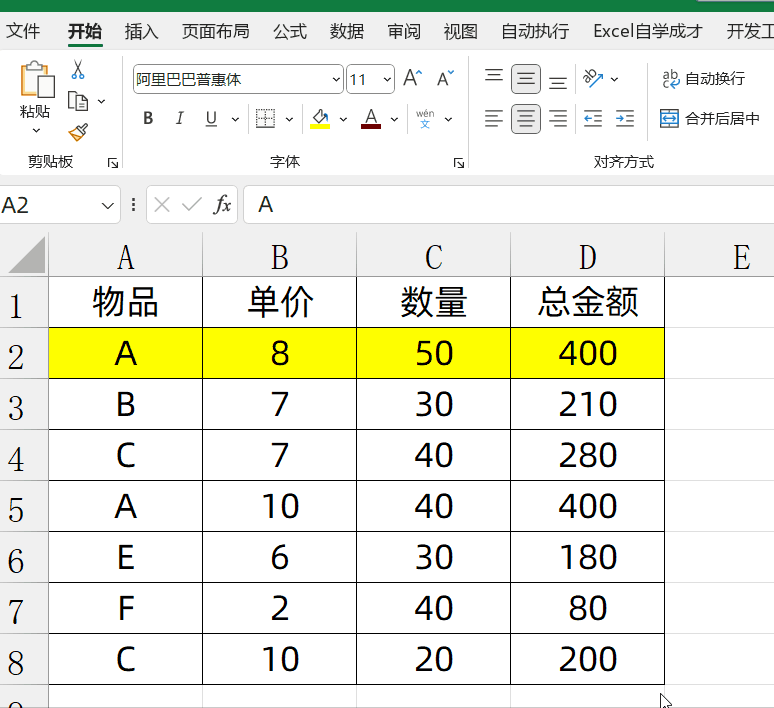Expand fill color dropdown arrow
The width and height of the screenshot is (774, 708).
(344, 119)
